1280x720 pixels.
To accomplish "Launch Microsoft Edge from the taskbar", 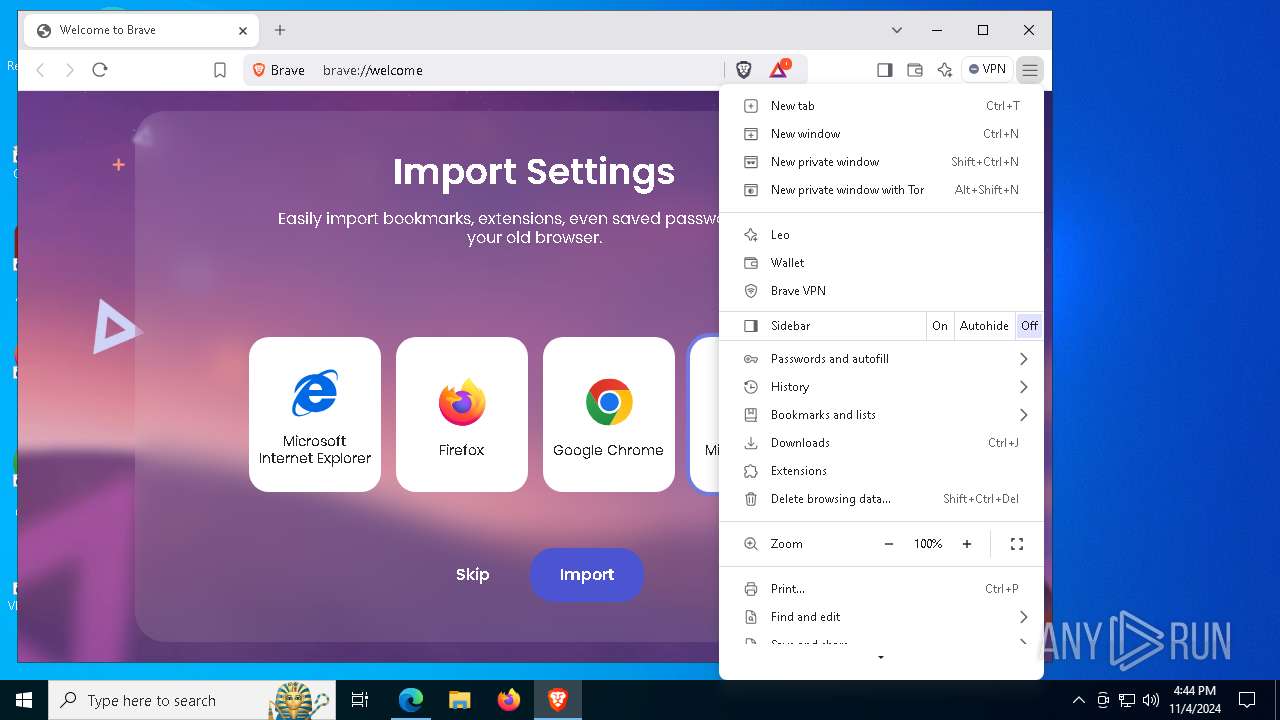I will tap(411, 700).
